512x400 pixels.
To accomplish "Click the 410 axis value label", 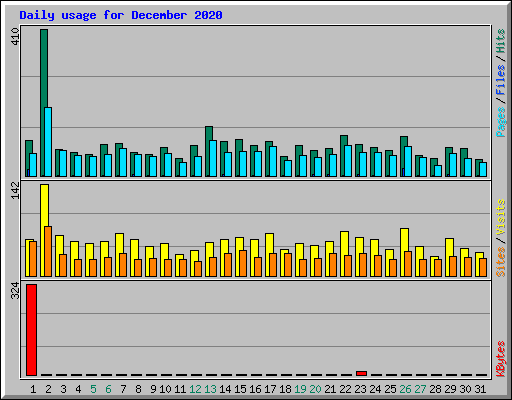I will (x=15, y=37).
